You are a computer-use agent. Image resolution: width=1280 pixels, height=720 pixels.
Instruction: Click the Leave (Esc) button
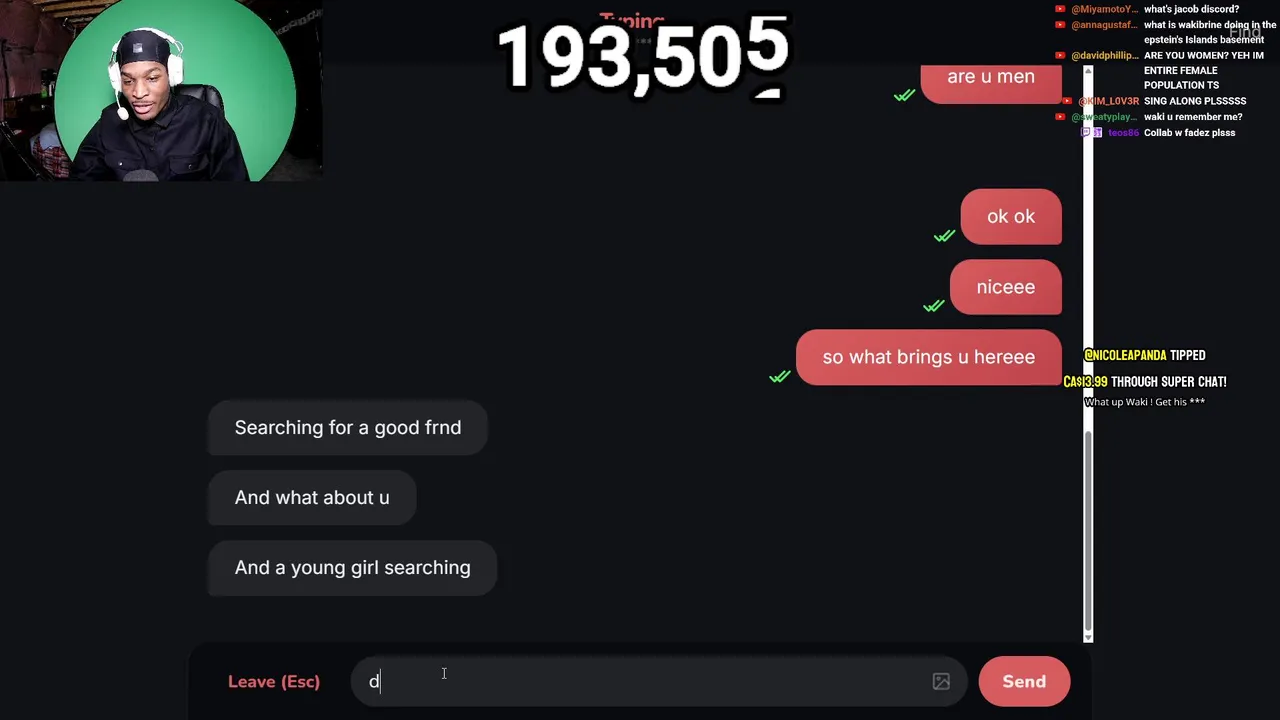(274, 681)
